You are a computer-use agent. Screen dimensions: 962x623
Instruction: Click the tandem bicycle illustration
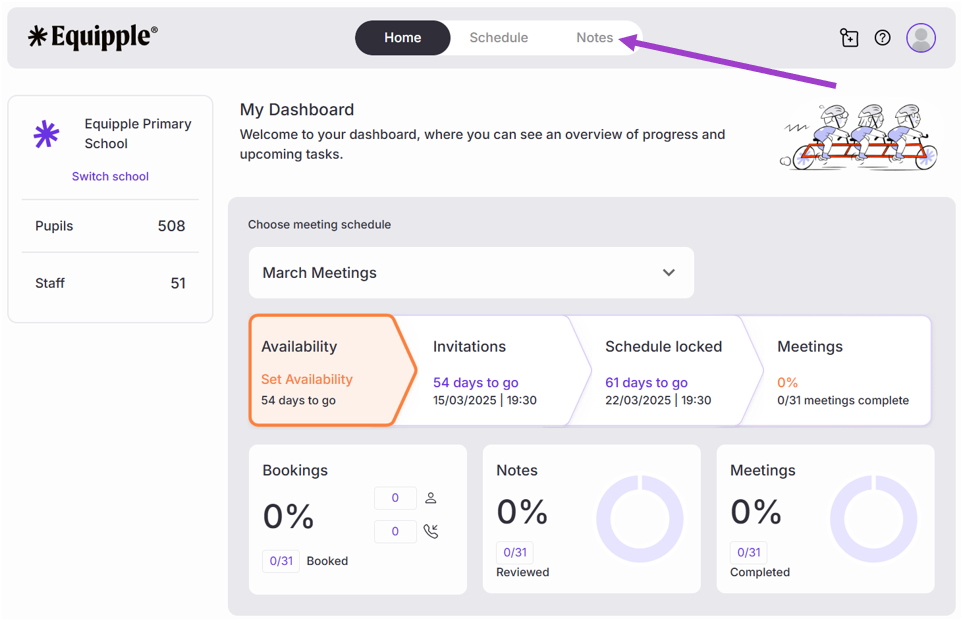[x=859, y=137]
